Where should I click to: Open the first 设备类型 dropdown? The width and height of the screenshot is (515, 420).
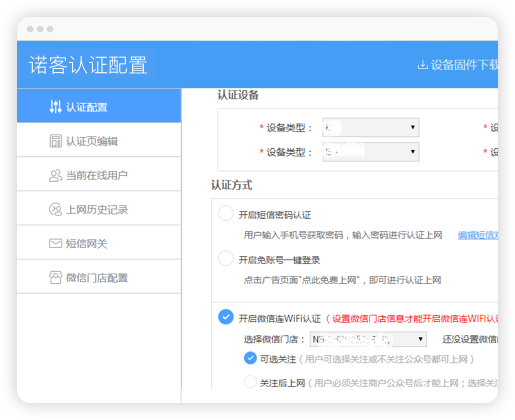(x=371, y=127)
